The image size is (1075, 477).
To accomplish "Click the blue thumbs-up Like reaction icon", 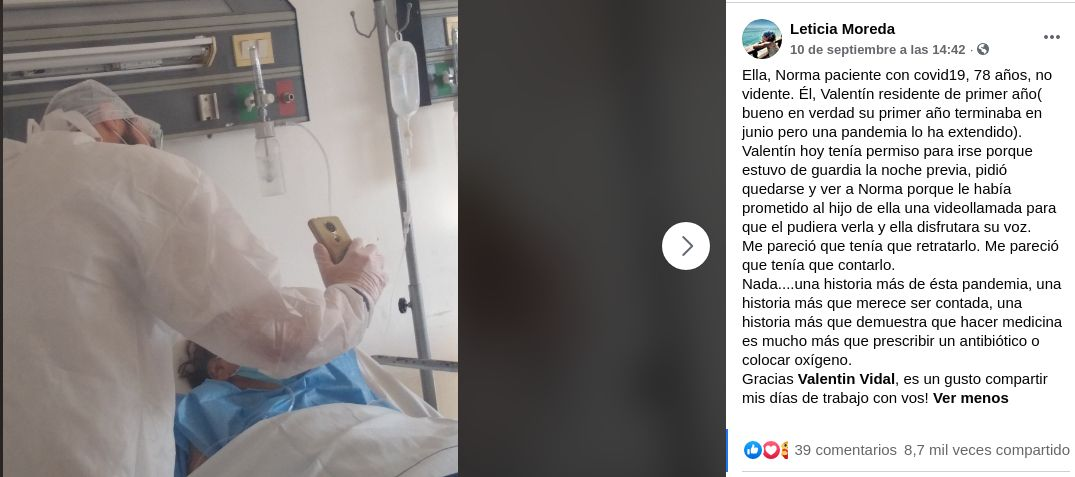I will pyautogui.click(x=752, y=450).
